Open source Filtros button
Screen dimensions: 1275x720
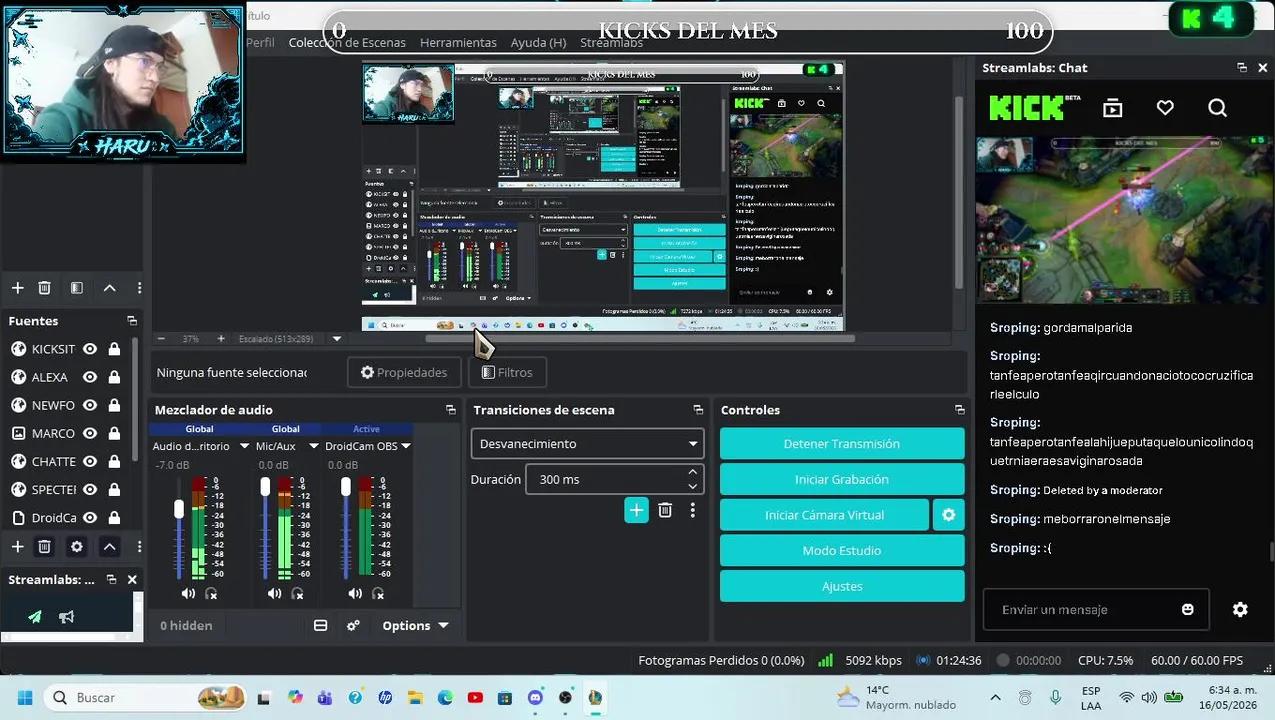[507, 372]
